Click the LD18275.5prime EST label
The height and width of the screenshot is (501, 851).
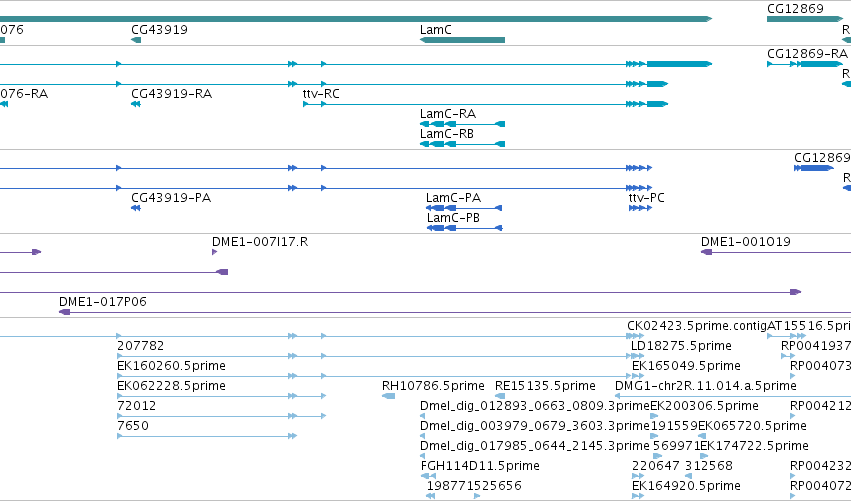pos(681,346)
